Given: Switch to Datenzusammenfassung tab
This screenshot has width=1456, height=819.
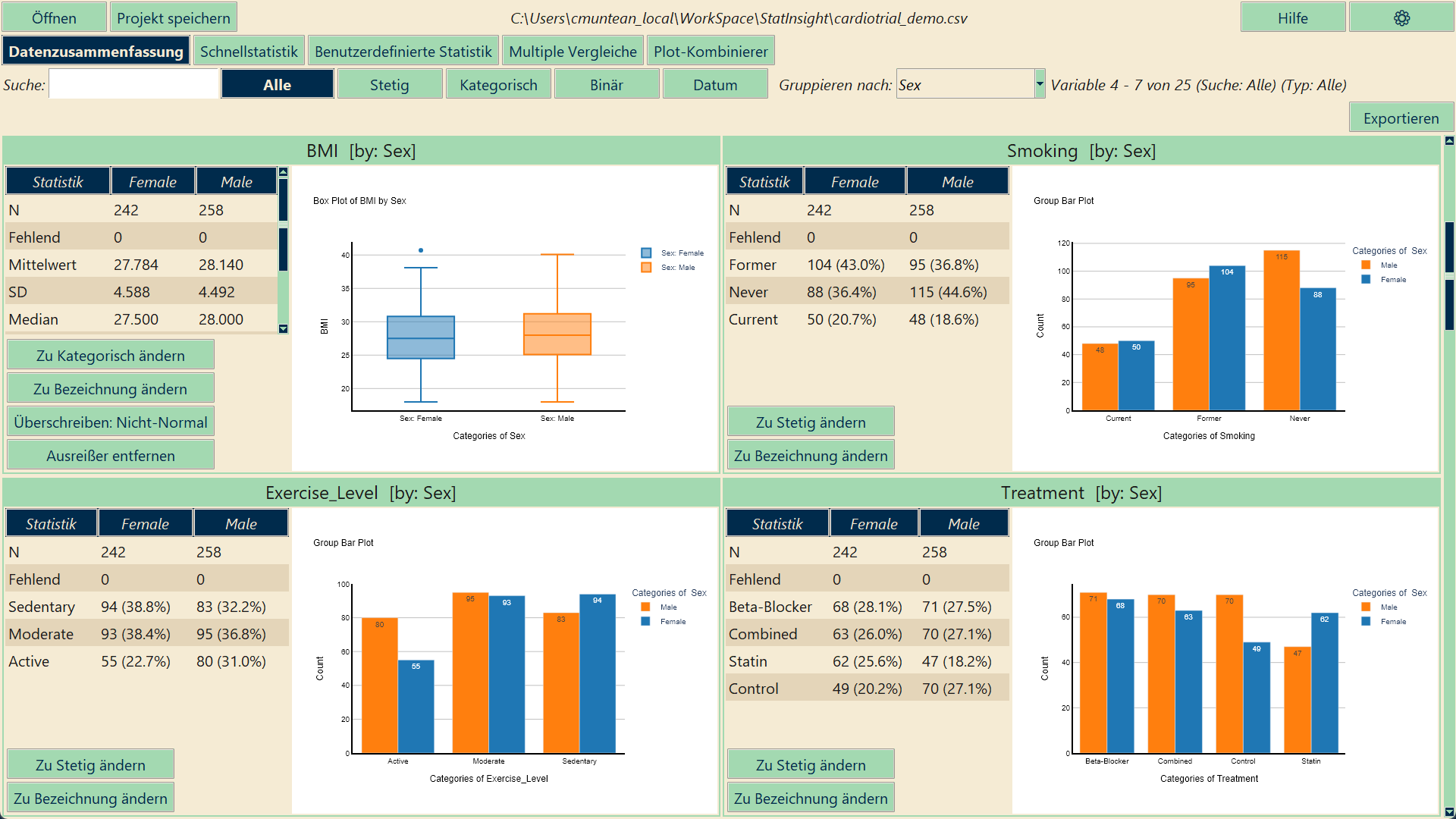Looking at the screenshot, I should coord(96,51).
